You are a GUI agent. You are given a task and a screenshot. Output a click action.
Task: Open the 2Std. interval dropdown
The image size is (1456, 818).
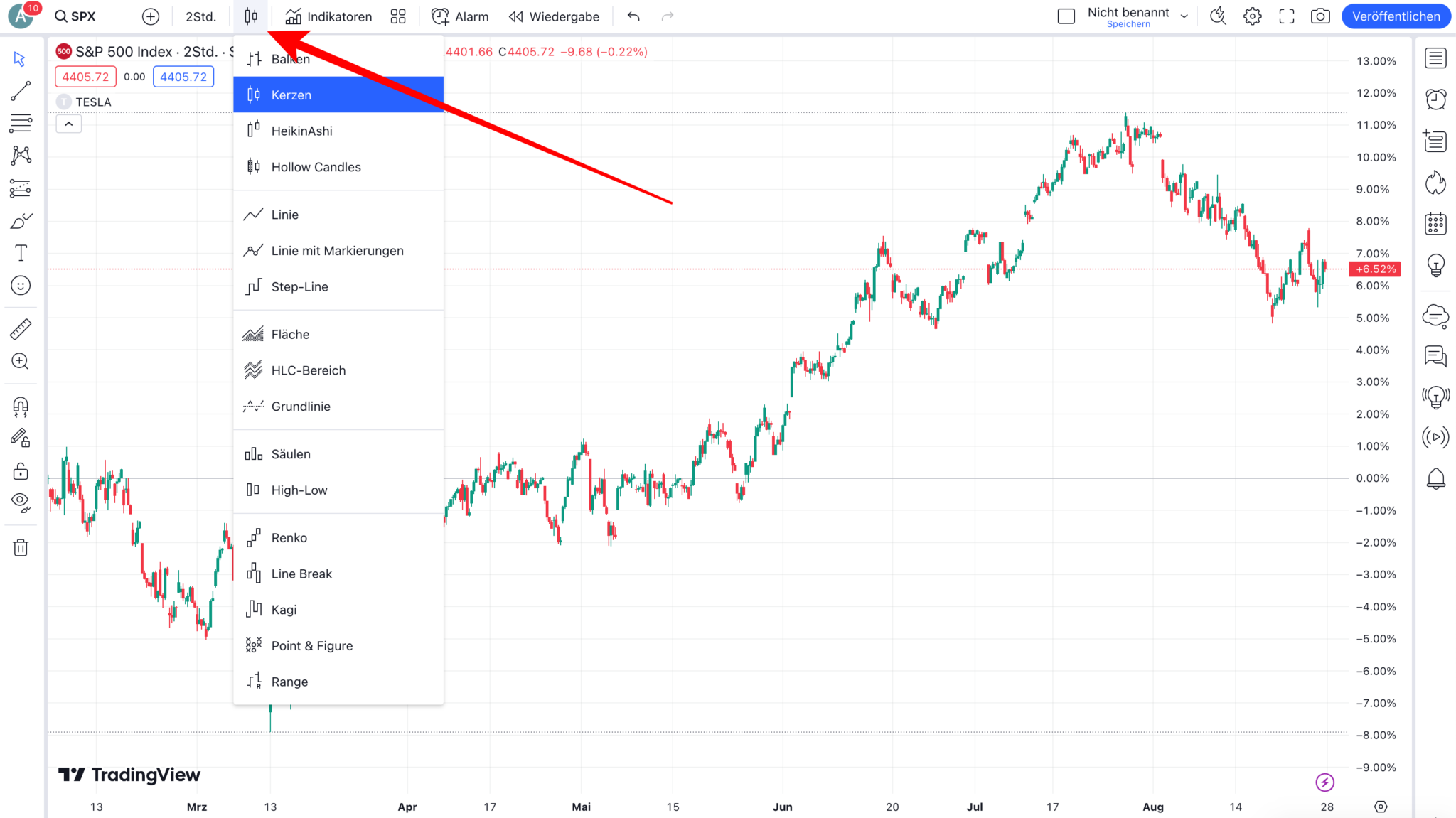[200, 16]
